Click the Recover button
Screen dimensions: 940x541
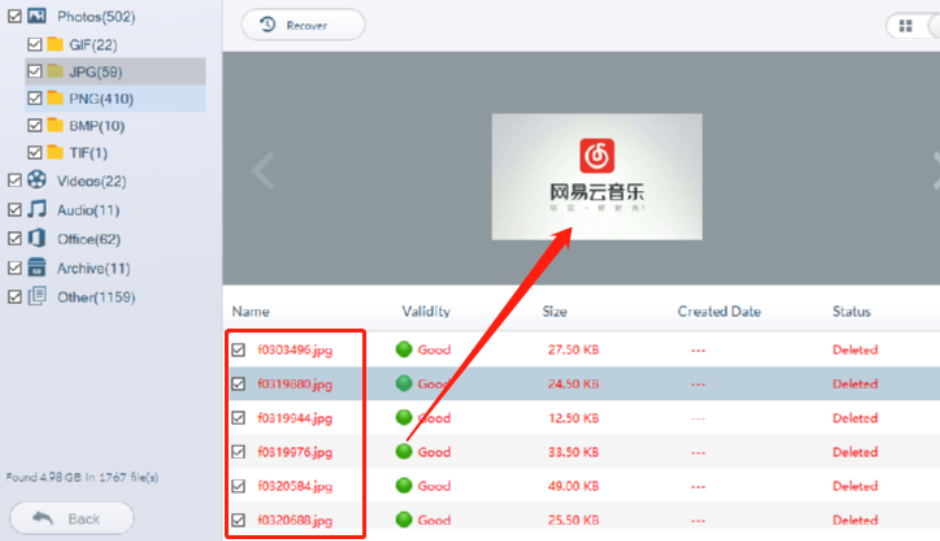click(303, 25)
